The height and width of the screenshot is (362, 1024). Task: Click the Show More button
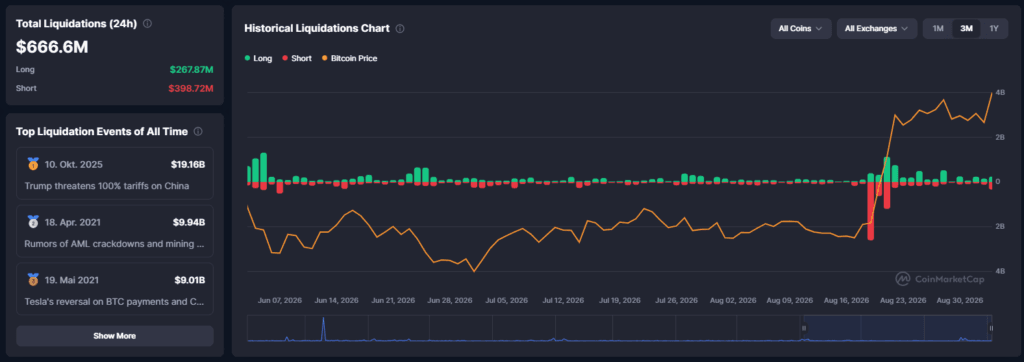[x=115, y=336]
